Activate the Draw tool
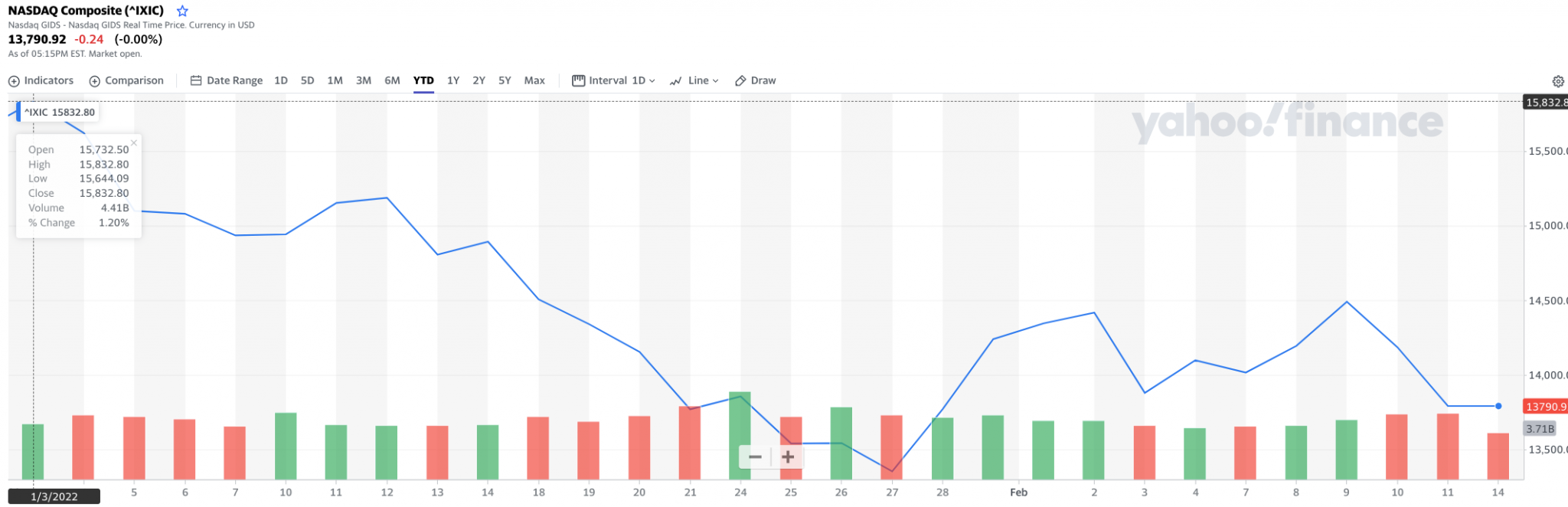Image resolution: width=1568 pixels, height=507 pixels. (x=756, y=80)
